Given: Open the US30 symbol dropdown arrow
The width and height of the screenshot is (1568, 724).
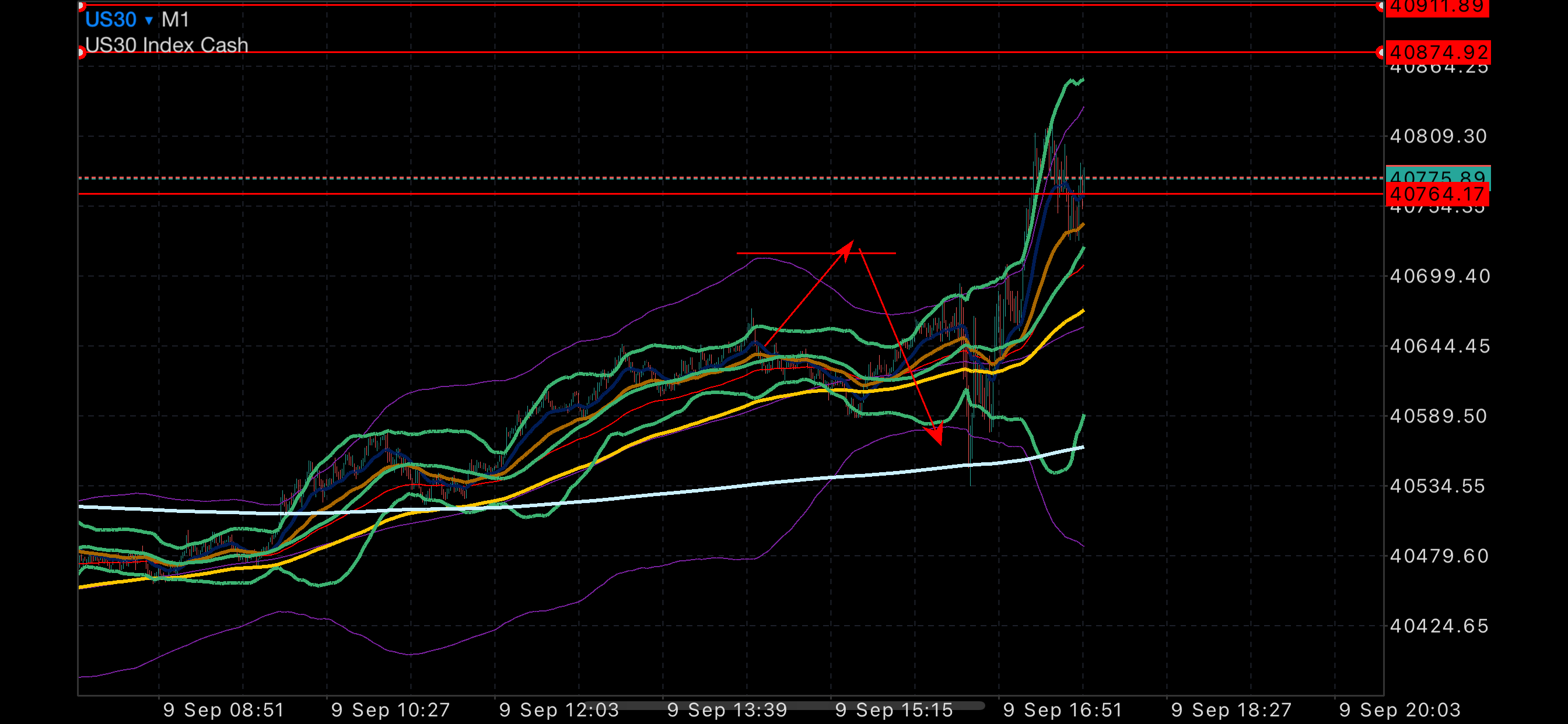Looking at the screenshot, I should coord(149,20).
